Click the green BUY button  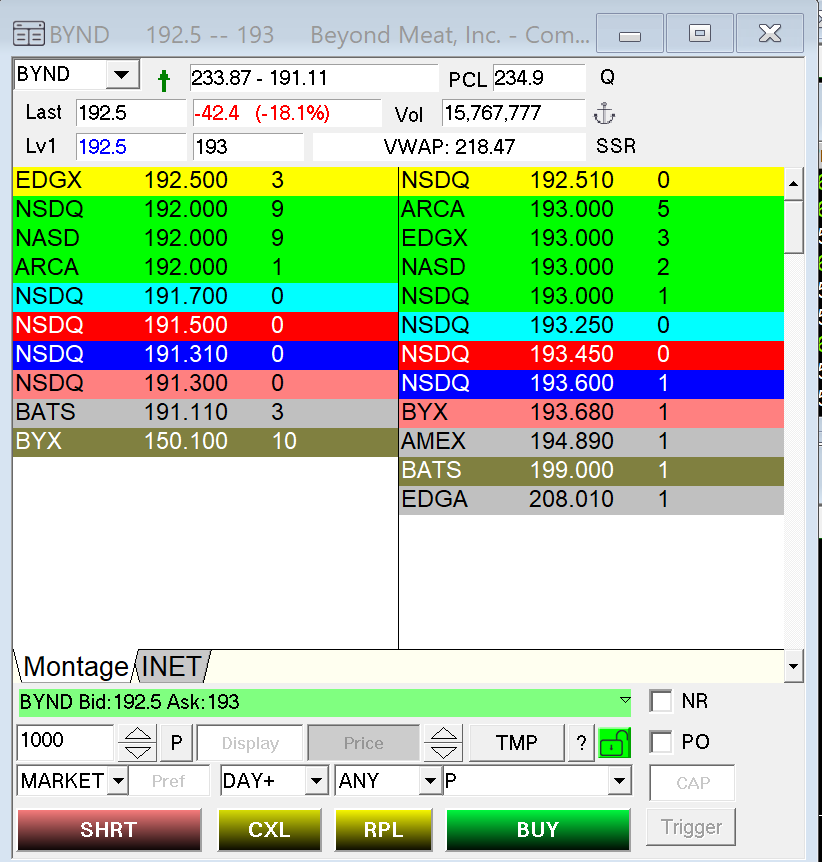click(538, 830)
